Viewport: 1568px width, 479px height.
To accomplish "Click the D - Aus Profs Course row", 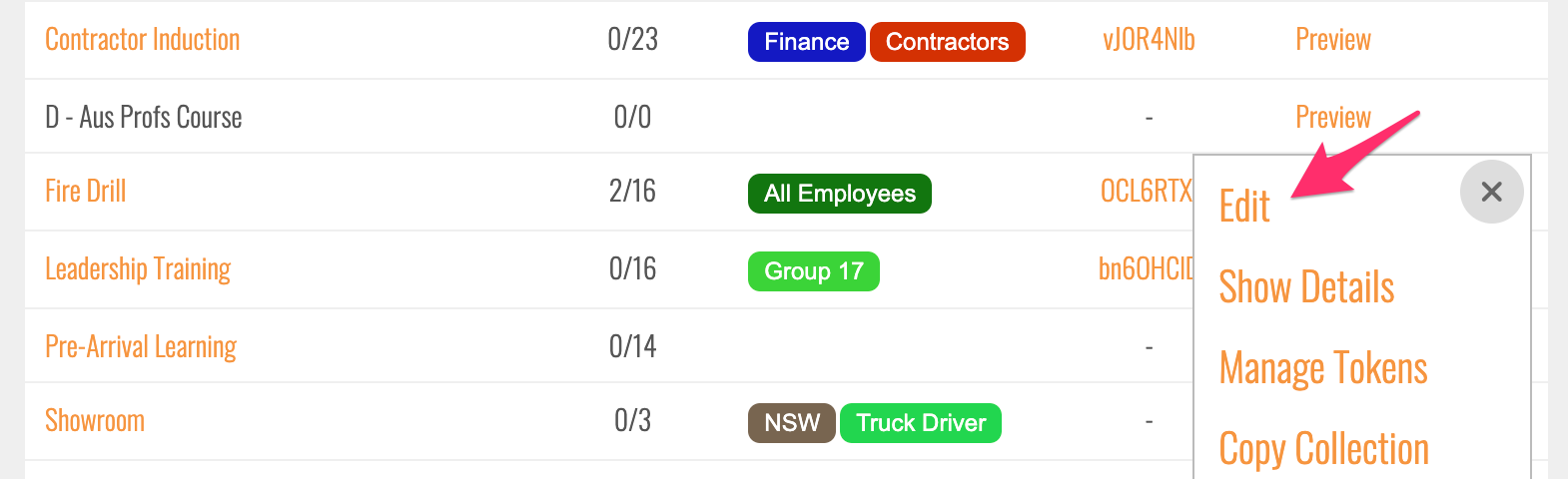I will pos(144,118).
